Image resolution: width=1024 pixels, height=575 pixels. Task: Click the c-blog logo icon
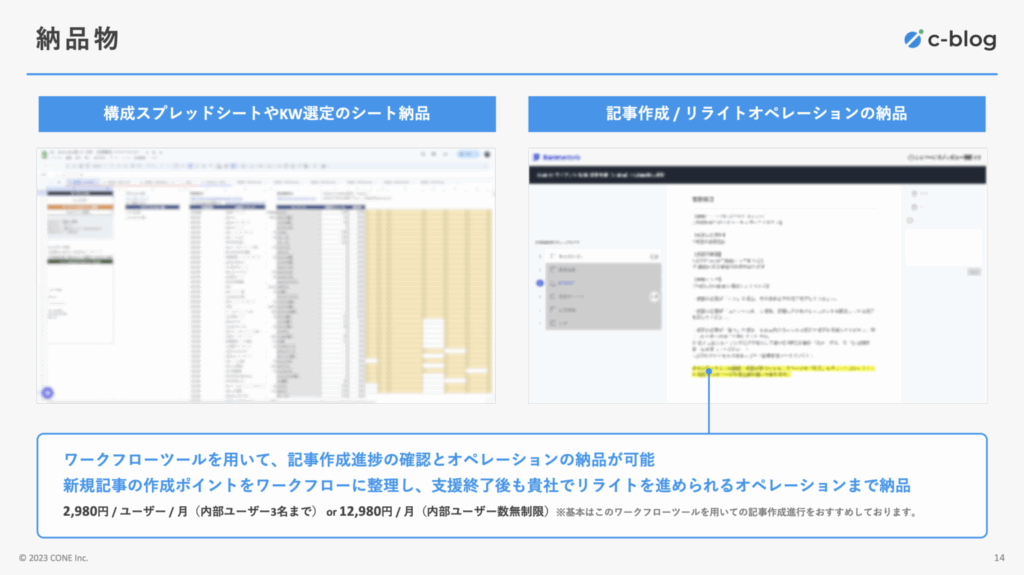pyautogui.click(x=914, y=39)
